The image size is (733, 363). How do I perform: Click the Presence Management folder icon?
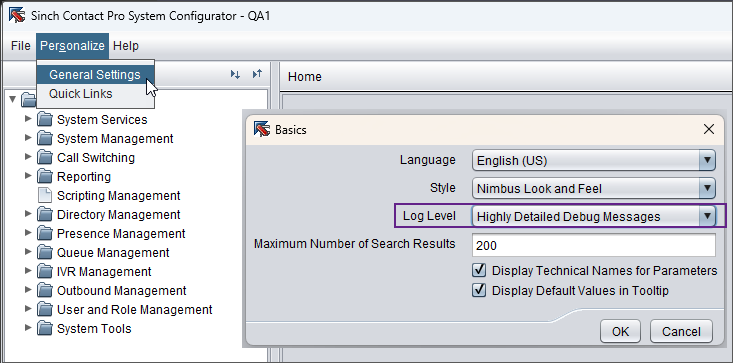44,234
